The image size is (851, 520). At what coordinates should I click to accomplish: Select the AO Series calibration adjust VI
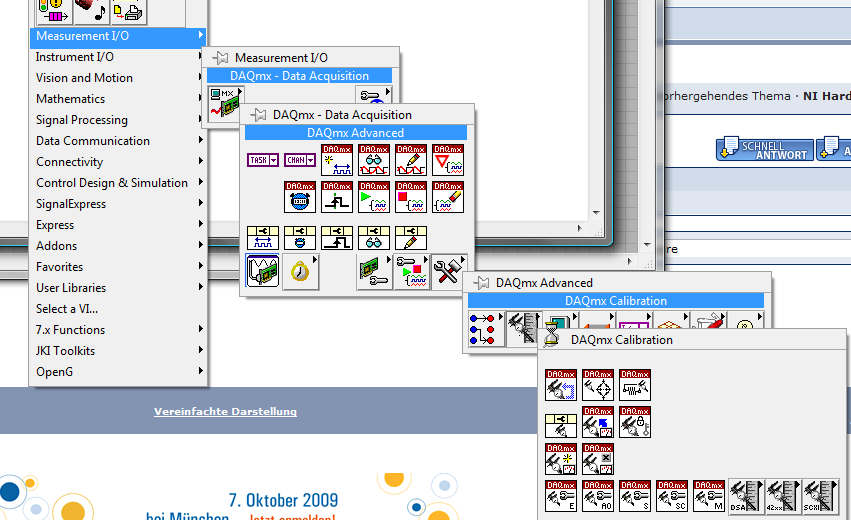pyautogui.click(x=598, y=496)
